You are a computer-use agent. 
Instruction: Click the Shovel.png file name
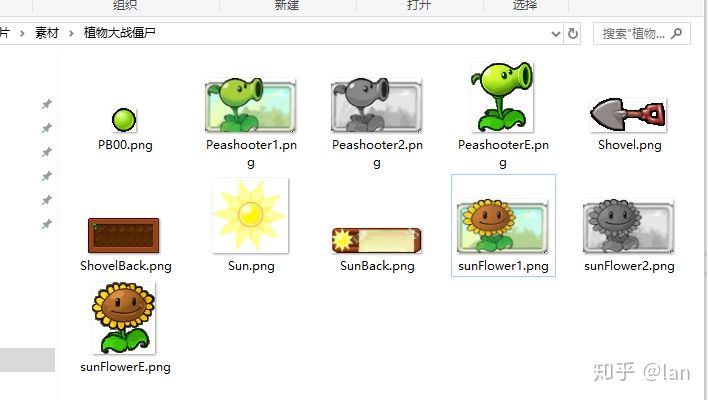pos(629,145)
